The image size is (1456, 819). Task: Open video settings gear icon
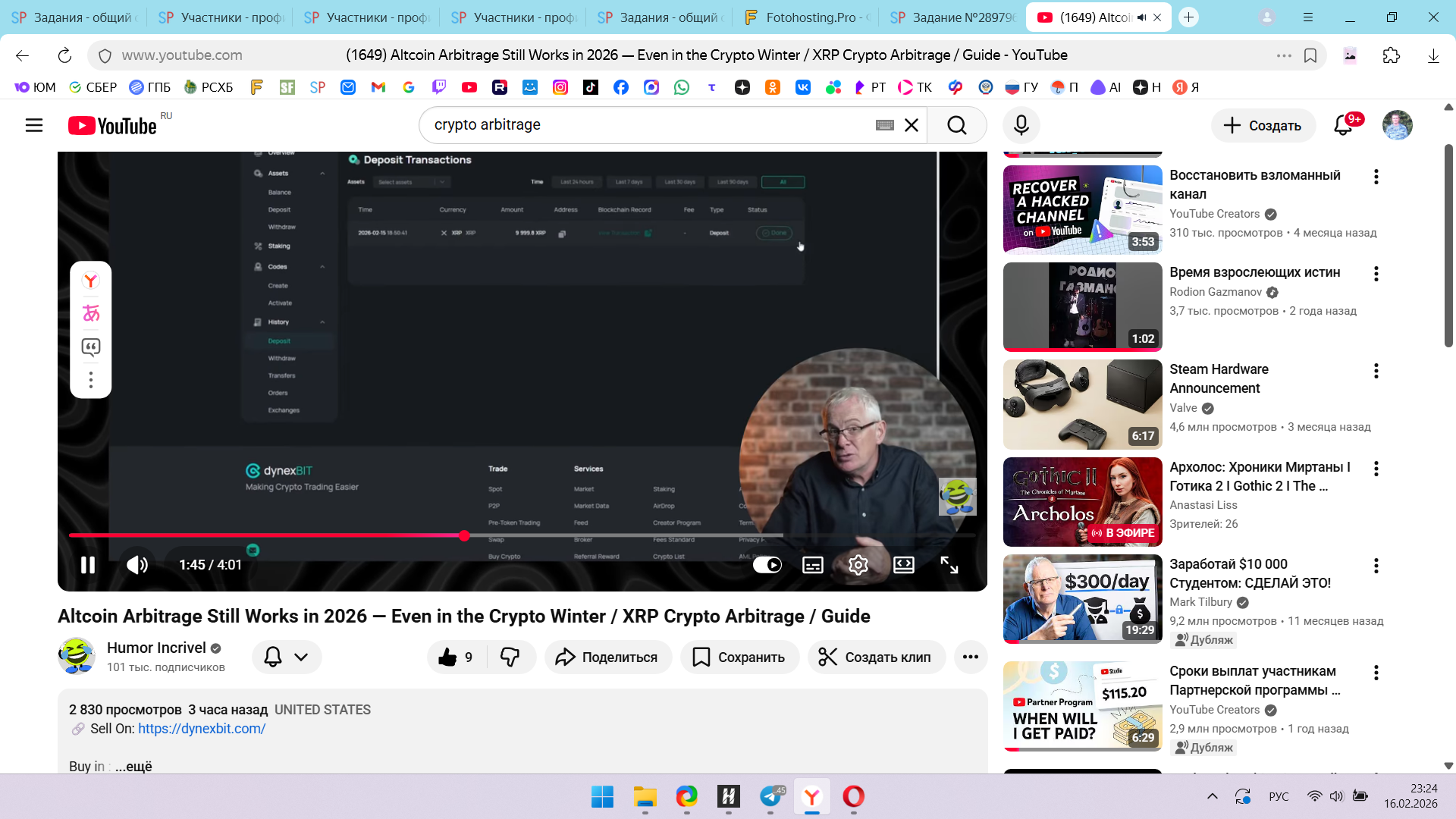pos(858,565)
